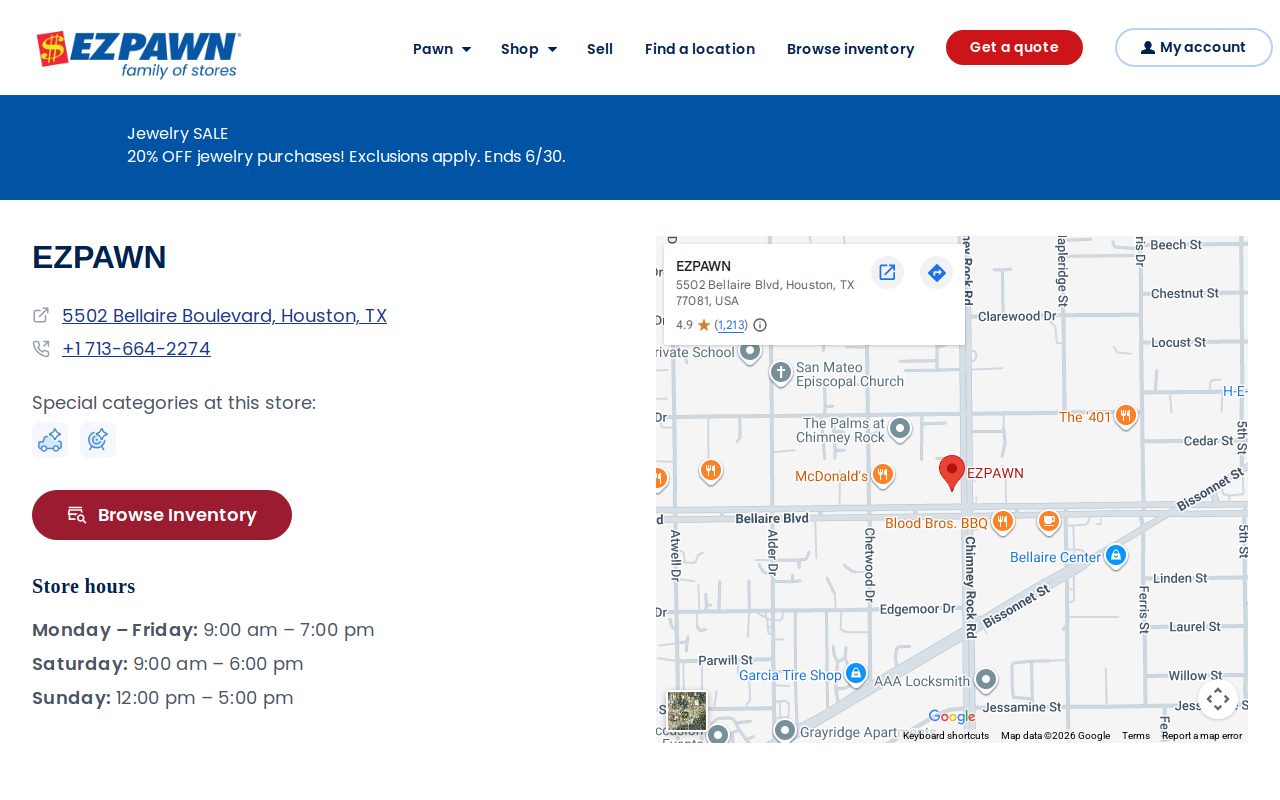Expand the Shop dropdown menu
1280x800 pixels.
click(x=529, y=49)
